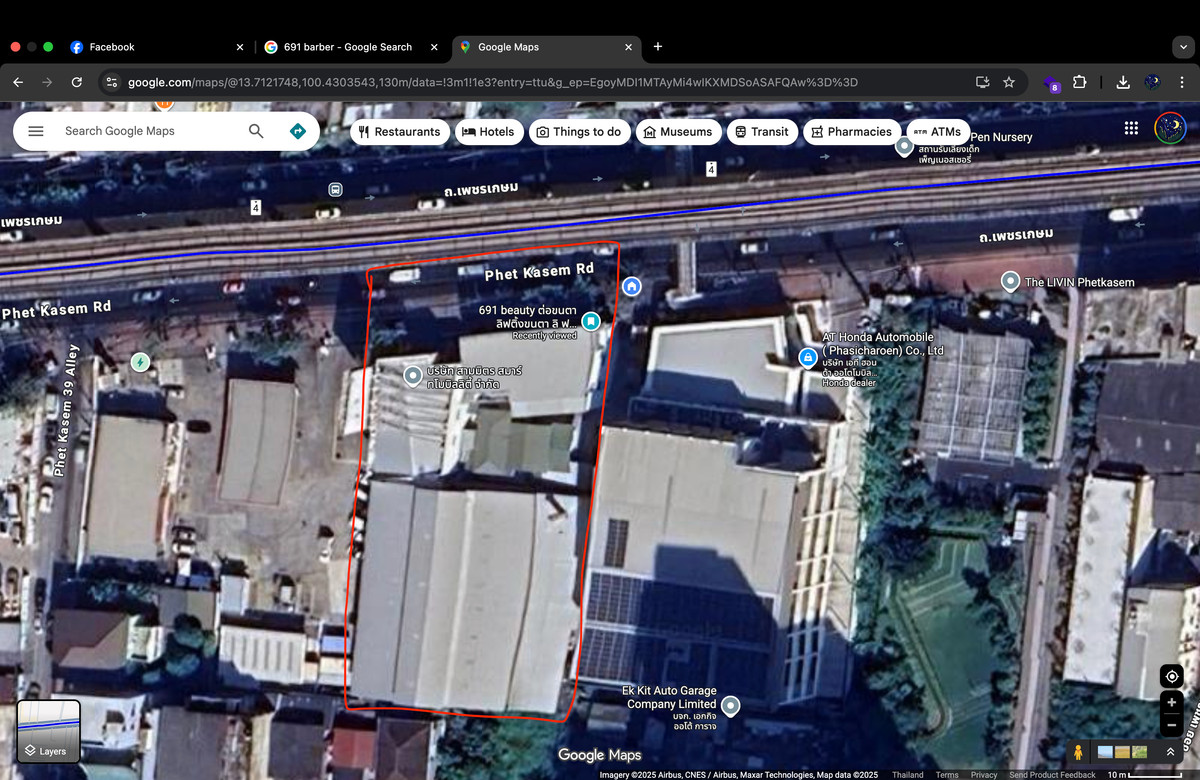Screen dimensions: 1200x780
Task: Click the Chrome downloads icon
Action: pos(1123,84)
